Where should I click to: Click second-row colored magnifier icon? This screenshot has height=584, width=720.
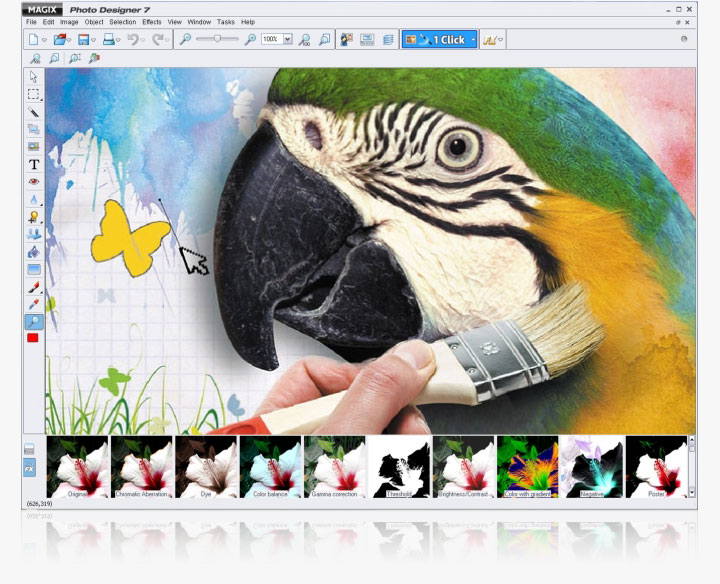tap(94, 58)
